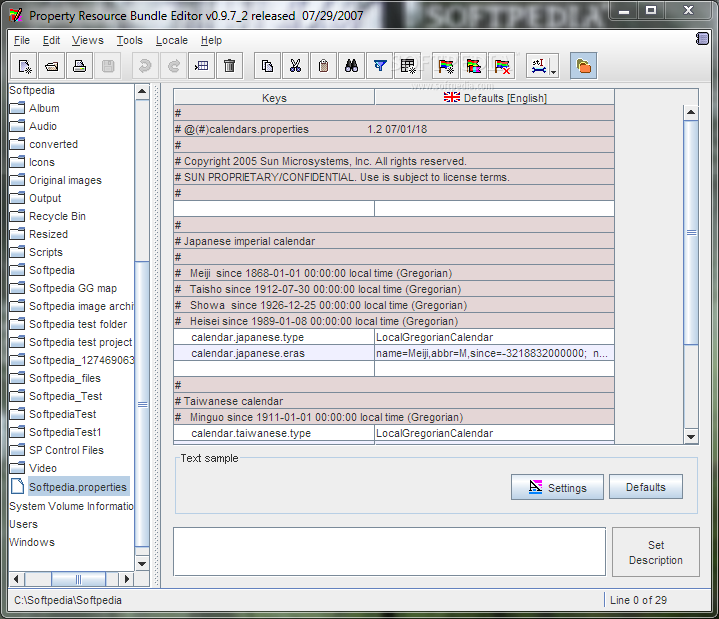This screenshot has width=719, height=619.
Task: Click the Settings button
Action: pyautogui.click(x=557, y=487)
